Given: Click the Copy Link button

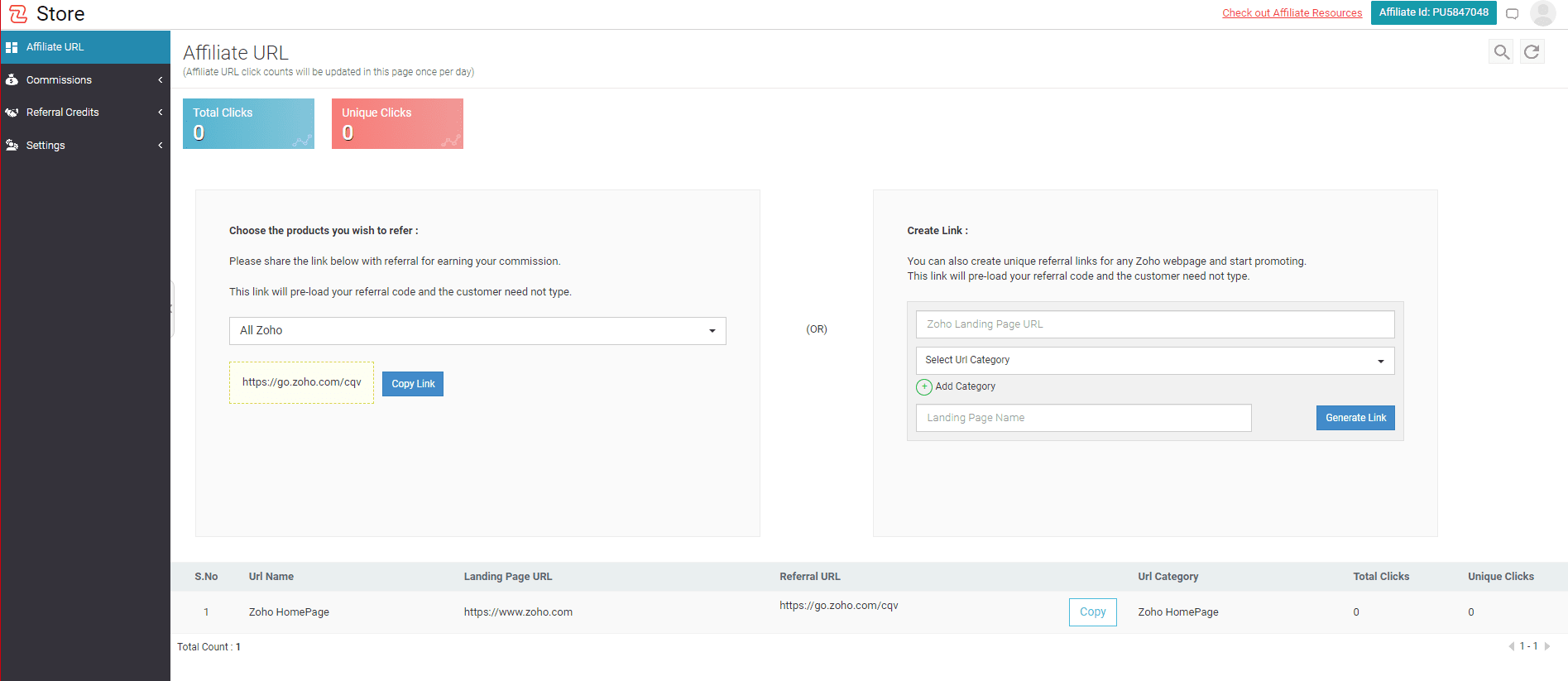Looking at the screenshot, I should (413, 384).
